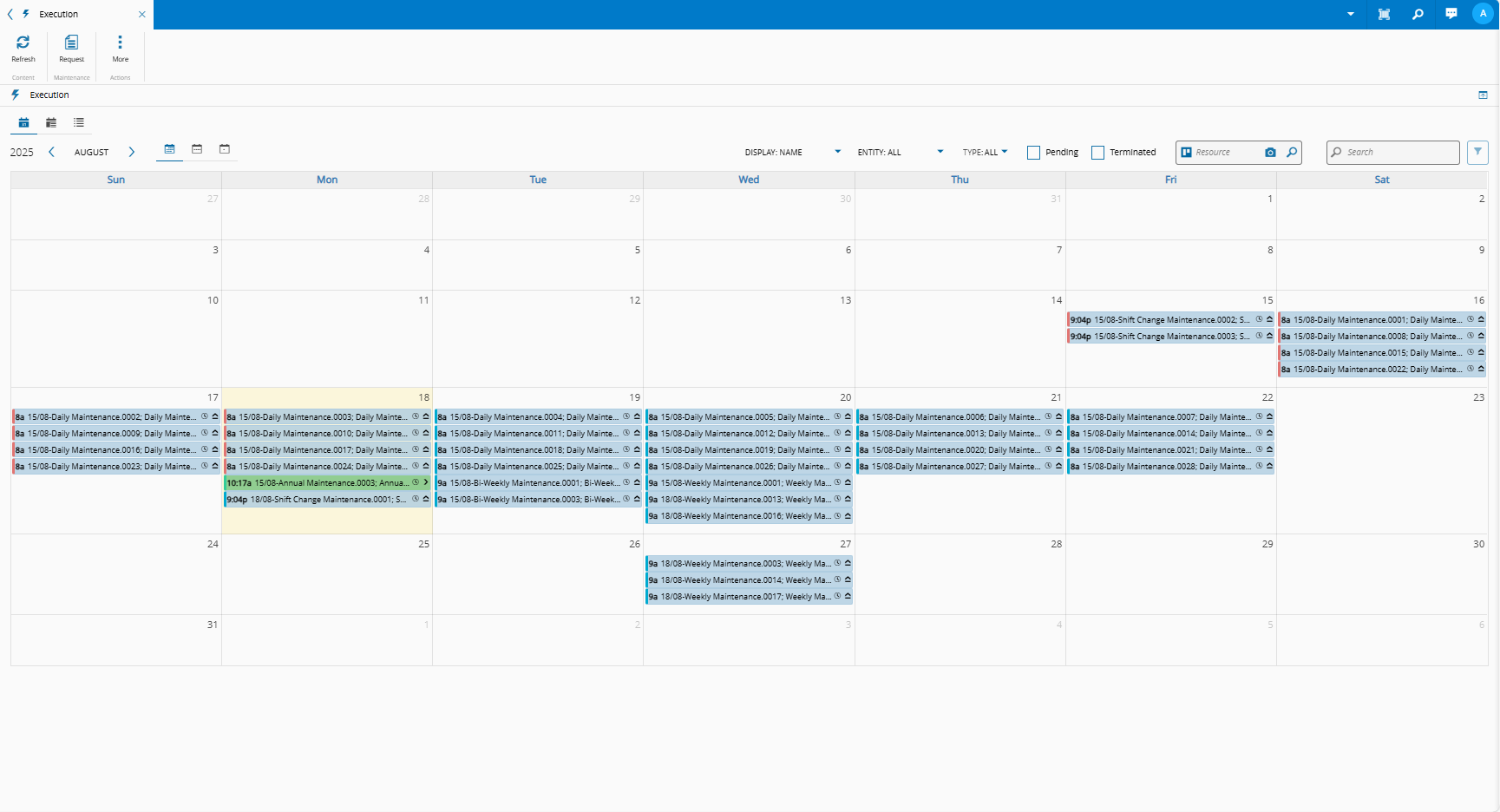
Task: Open the Bi-Weekly Maintenance.0001 event
Action: (538, 483)
